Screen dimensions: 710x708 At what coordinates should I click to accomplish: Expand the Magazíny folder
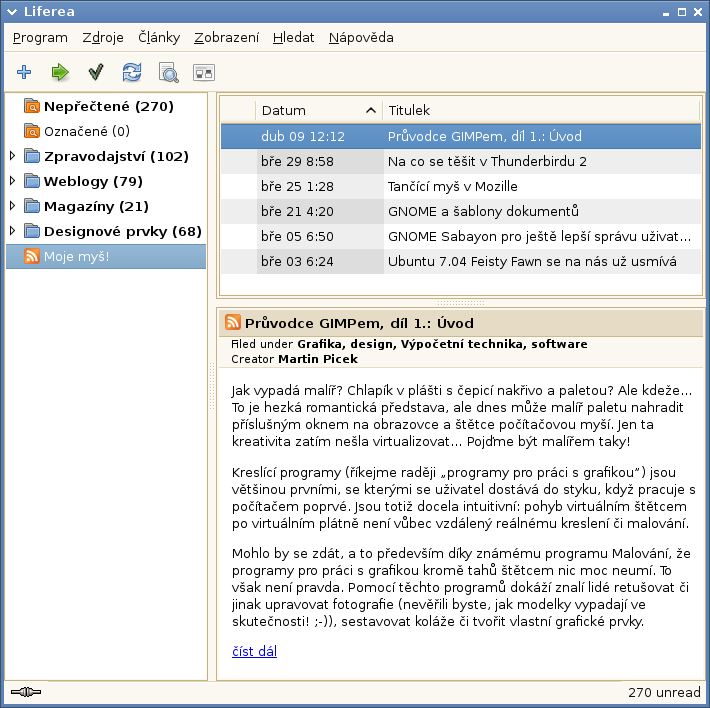pos(13,206)
